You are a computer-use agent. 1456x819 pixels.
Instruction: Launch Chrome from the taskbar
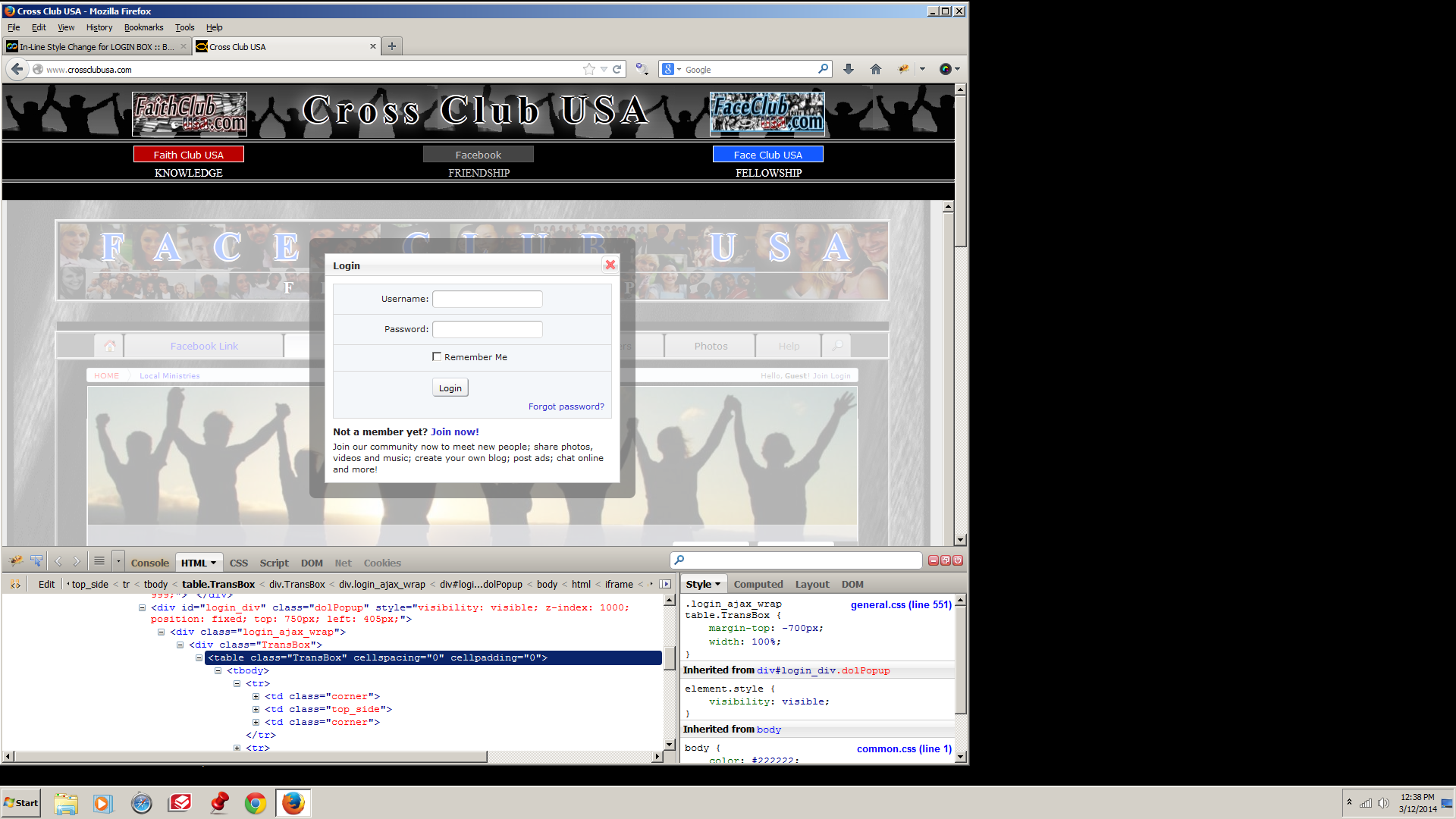pyautogui.click(x=256, y=803)
